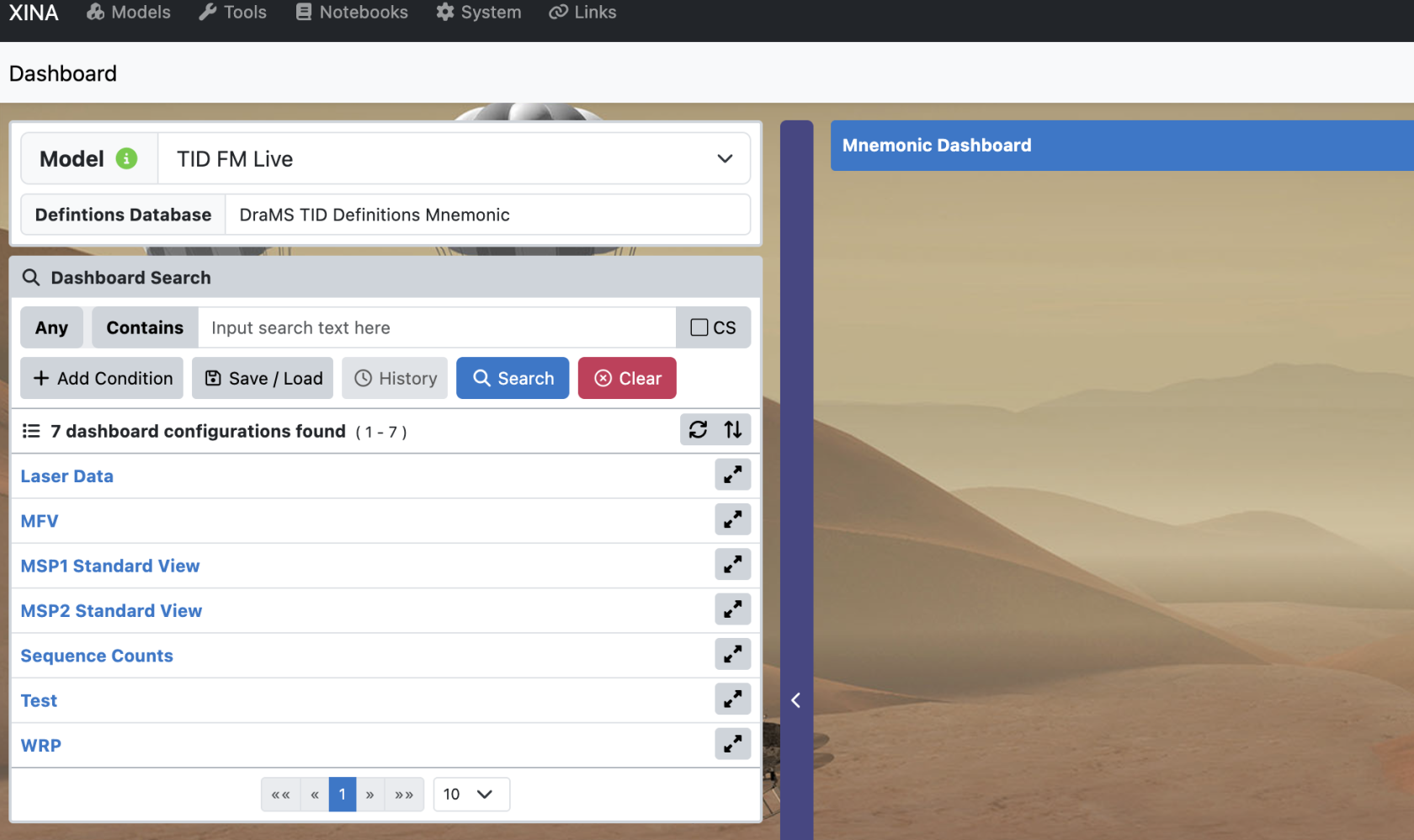Expand Sequence Counts with arrows icon

(732, 654)
